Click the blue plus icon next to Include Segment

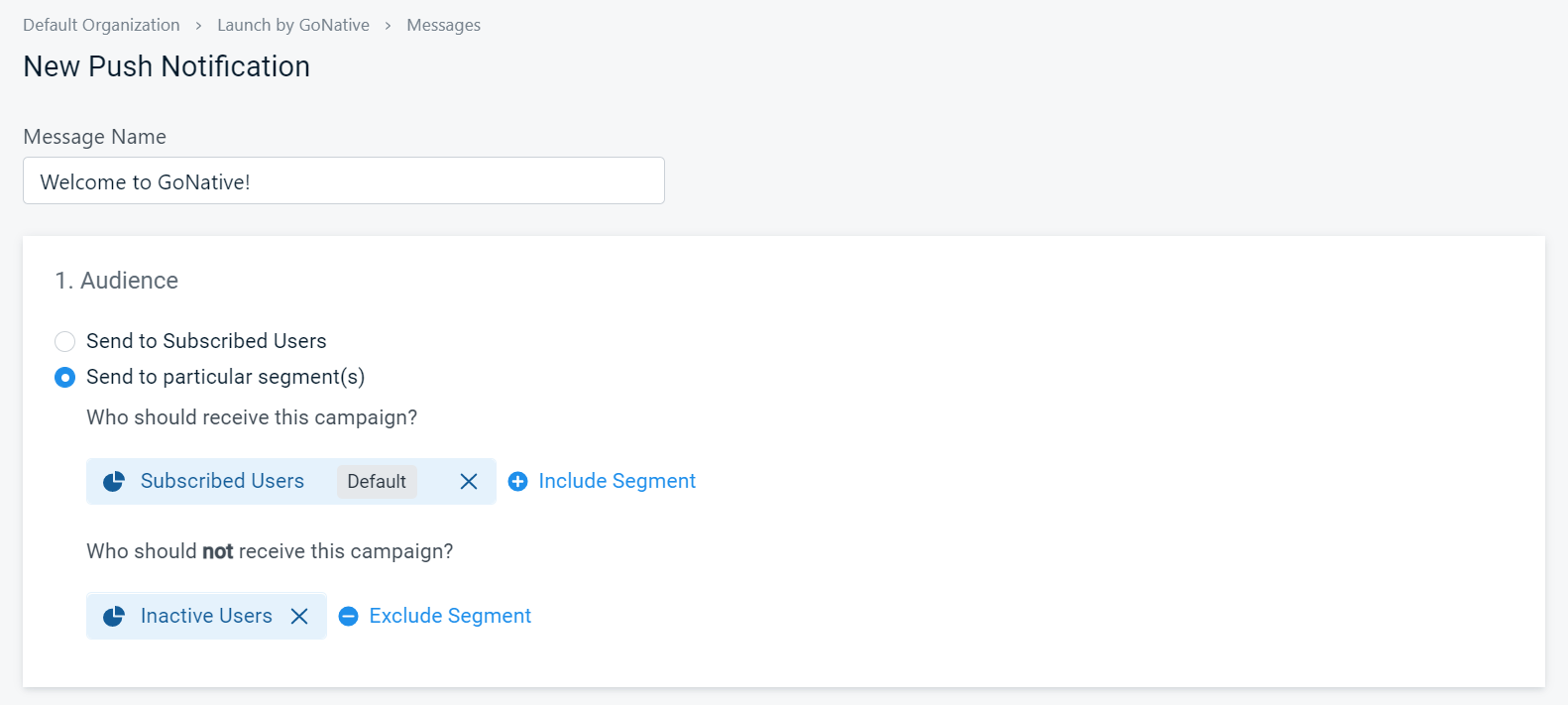click(517, 481)
